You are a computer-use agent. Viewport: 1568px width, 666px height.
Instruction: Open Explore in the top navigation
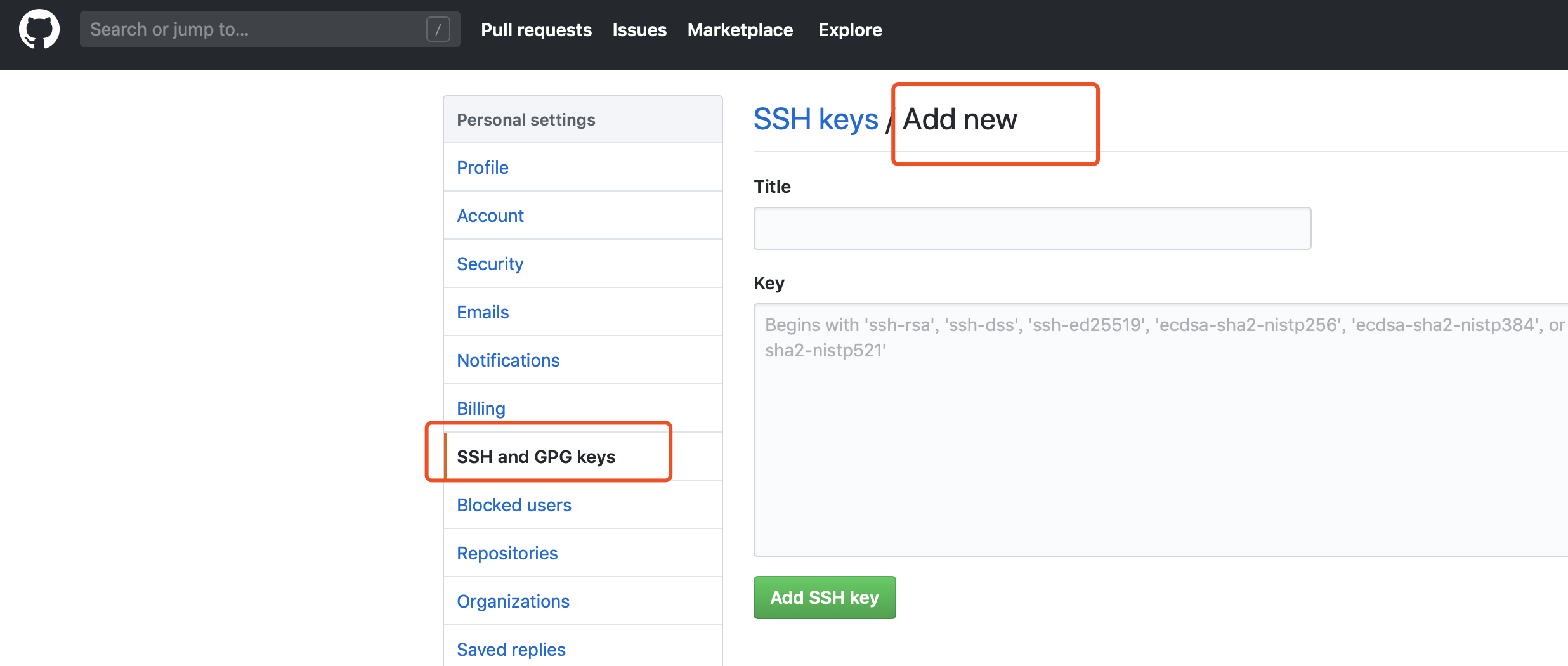850,30
